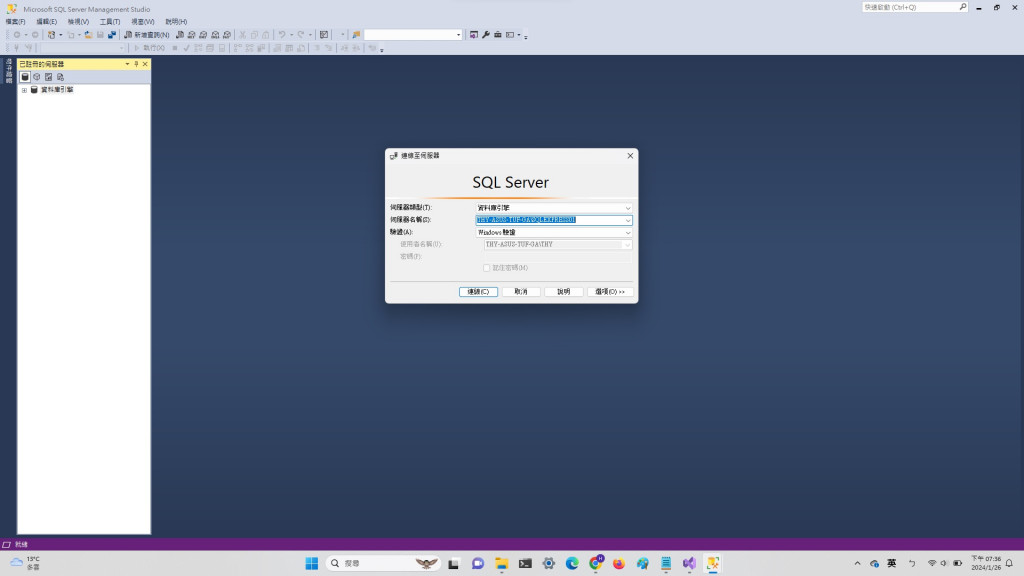This screenshot has height=576, width=1024.
Task: Click the Analysis Services MDX Query icon
Action: click(191, 35)
